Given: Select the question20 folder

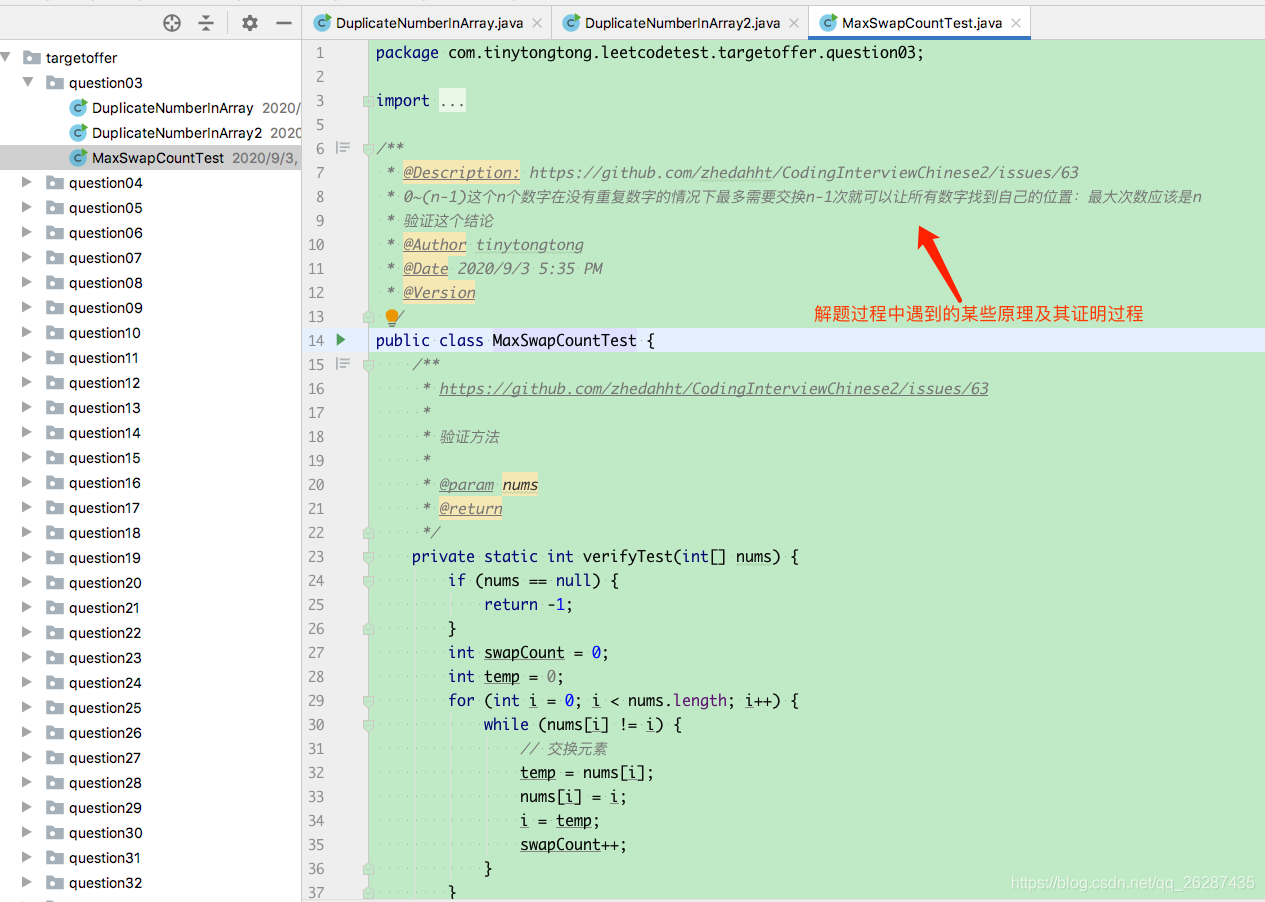Looking at the screenshot, I should click(x=104, y=583).
